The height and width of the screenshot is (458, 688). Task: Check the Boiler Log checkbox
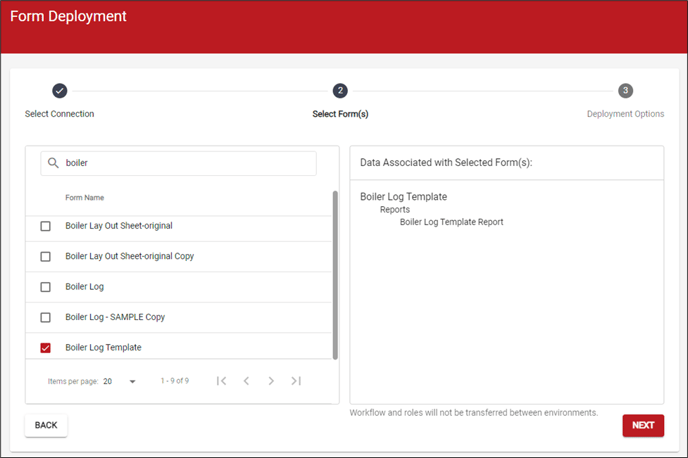coord(45,287)
